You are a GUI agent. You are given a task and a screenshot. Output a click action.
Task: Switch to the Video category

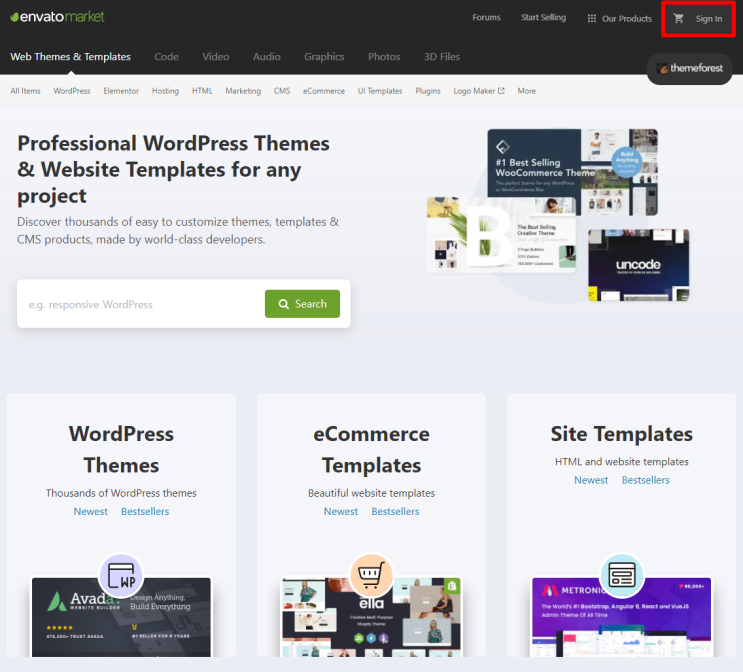tap(216, 57)
